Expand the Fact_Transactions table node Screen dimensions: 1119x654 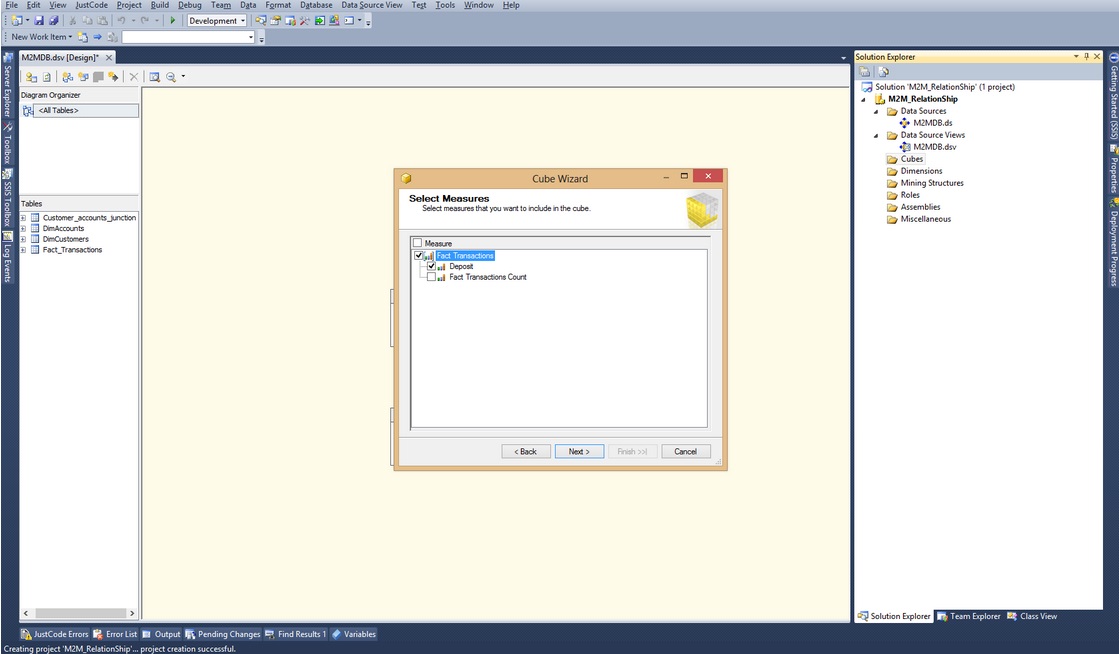point(23,250)
